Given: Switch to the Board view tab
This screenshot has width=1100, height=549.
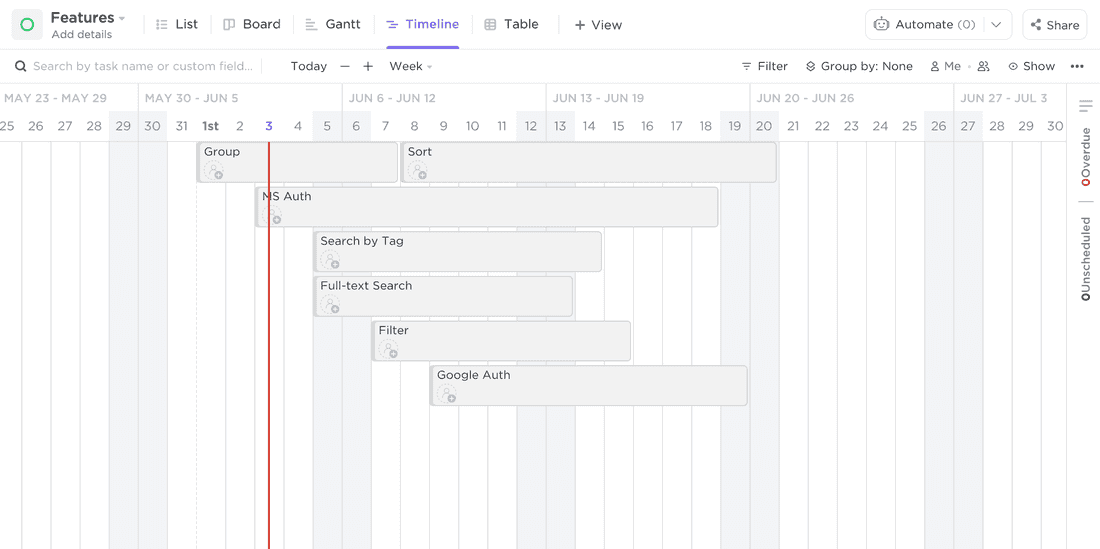Looking at the screenshot, I should tap(252, 24).
